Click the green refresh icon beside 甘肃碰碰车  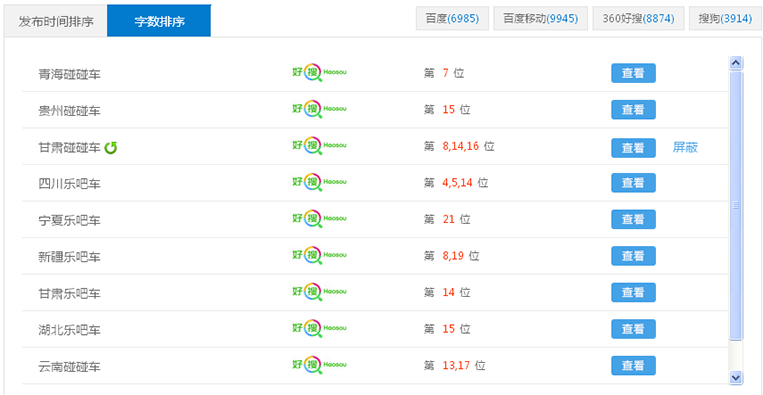[111, 147]
